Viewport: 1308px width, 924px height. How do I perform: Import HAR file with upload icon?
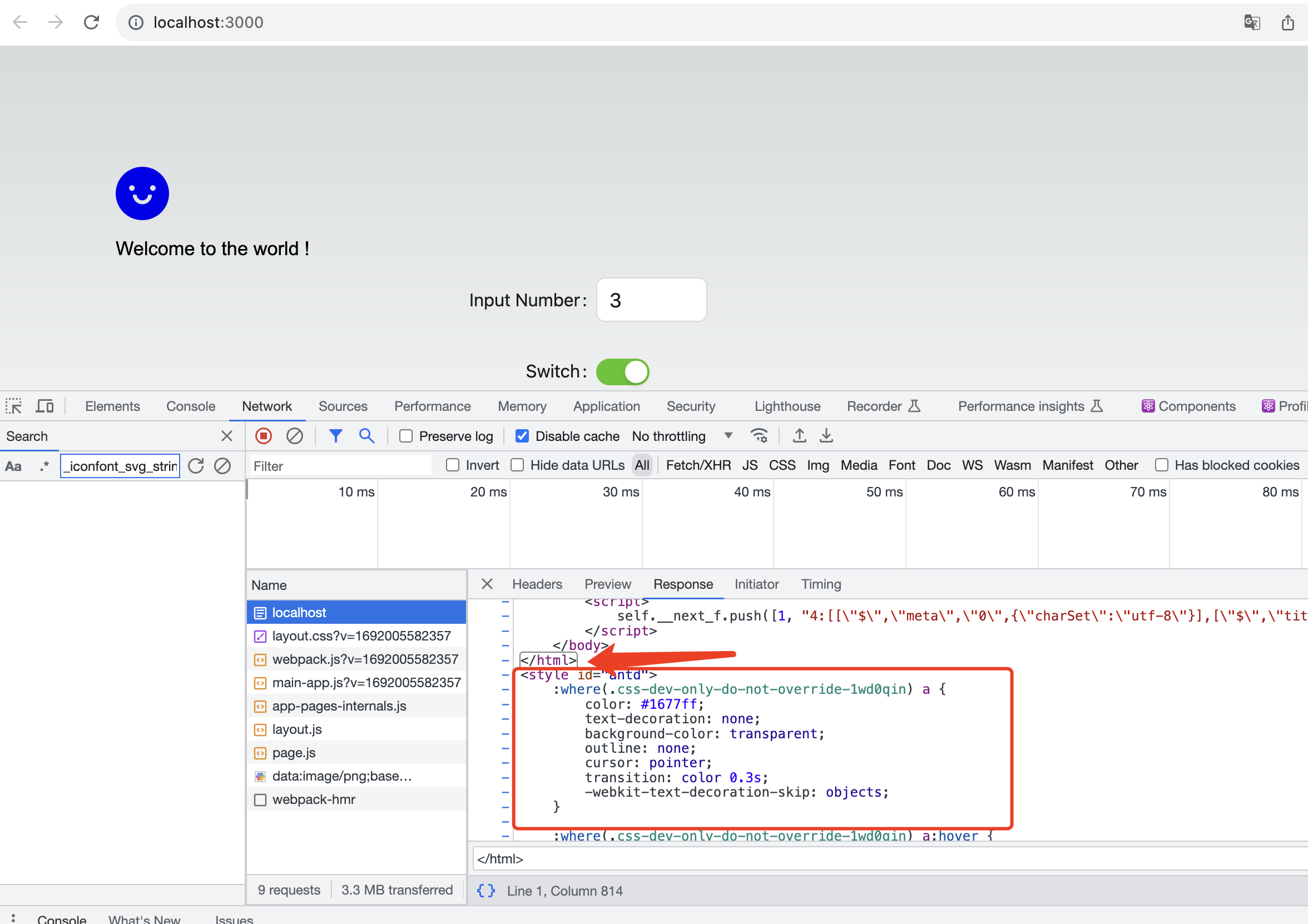click(799, 435)
